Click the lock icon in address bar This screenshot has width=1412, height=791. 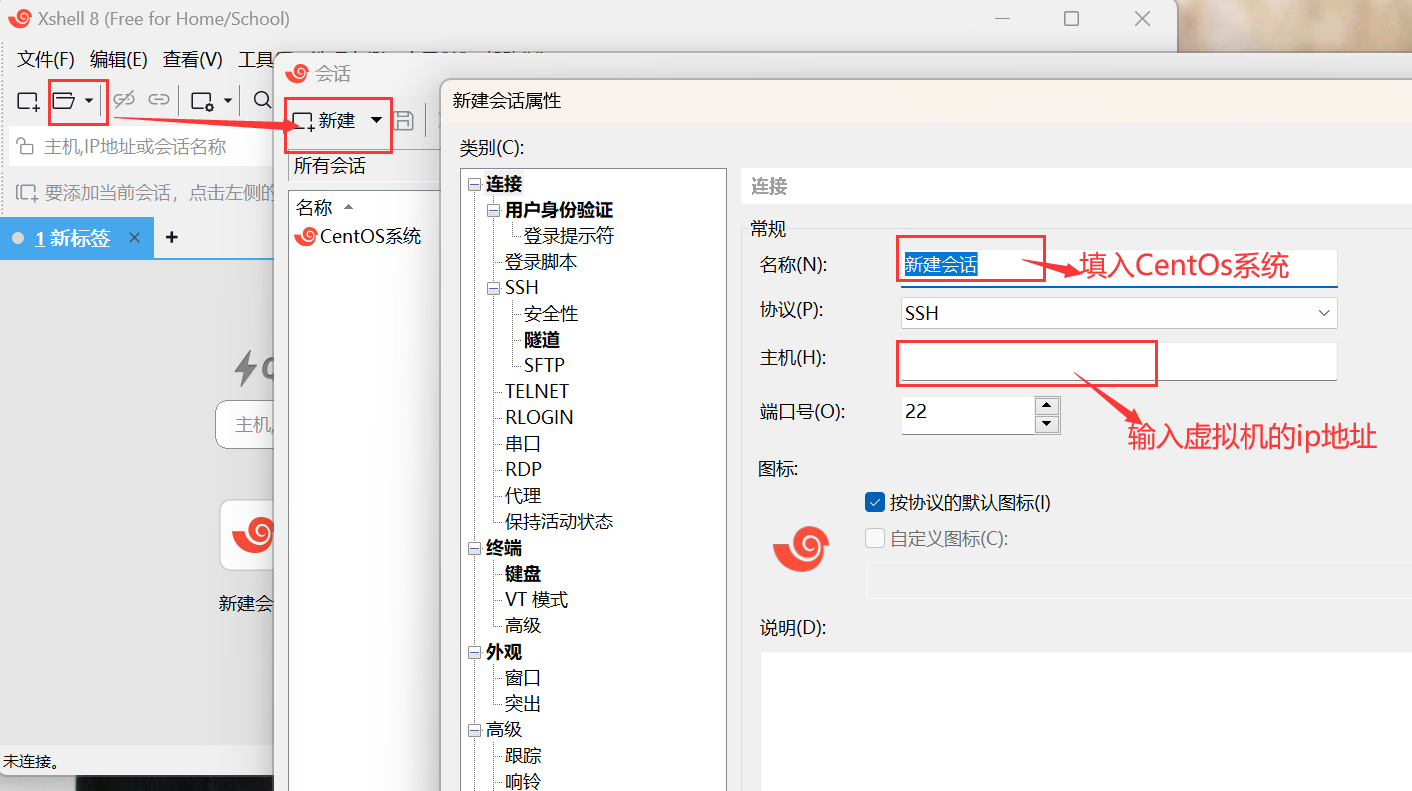pos(26,147)
